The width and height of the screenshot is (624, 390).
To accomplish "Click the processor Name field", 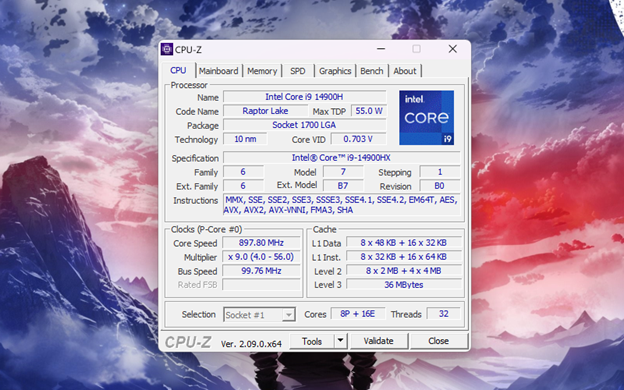I will 304,97.
